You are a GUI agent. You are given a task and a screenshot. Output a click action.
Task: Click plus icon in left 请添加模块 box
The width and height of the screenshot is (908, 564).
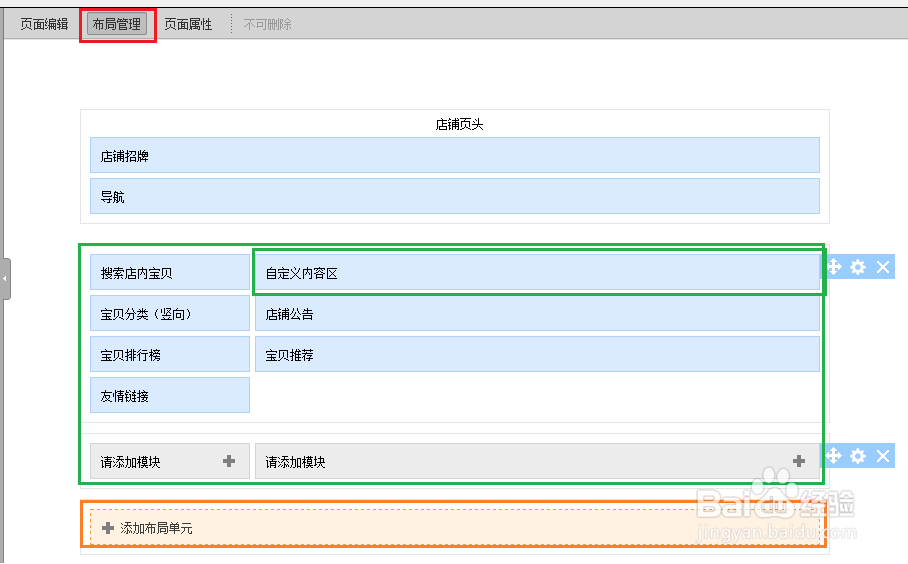click(x=229, y=461)
